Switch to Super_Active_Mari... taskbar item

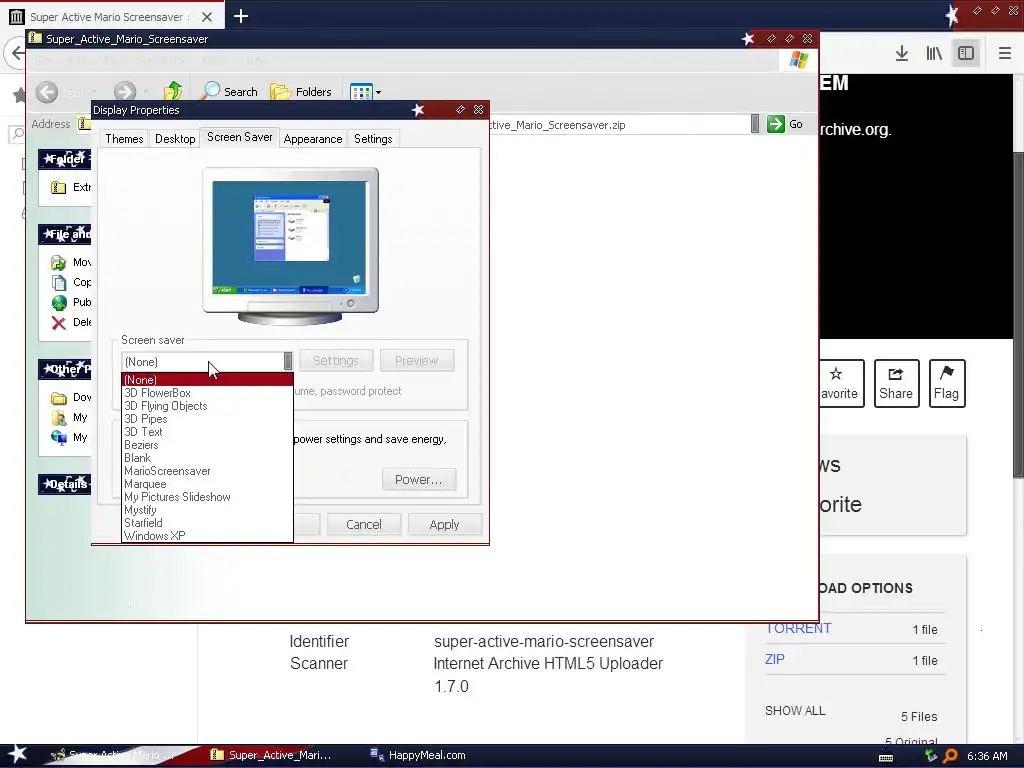click(x=271, y=755)
